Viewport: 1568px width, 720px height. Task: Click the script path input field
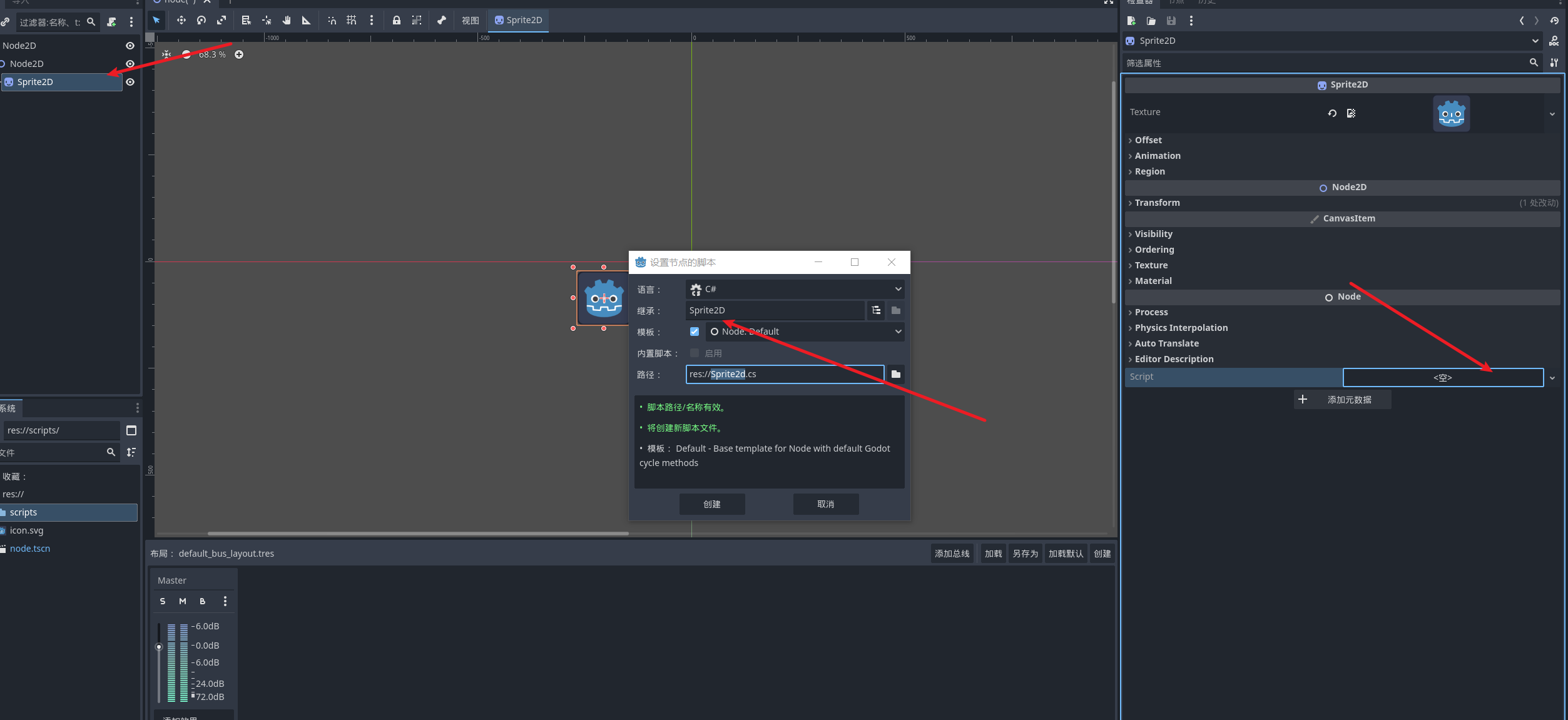coord(785,374)
